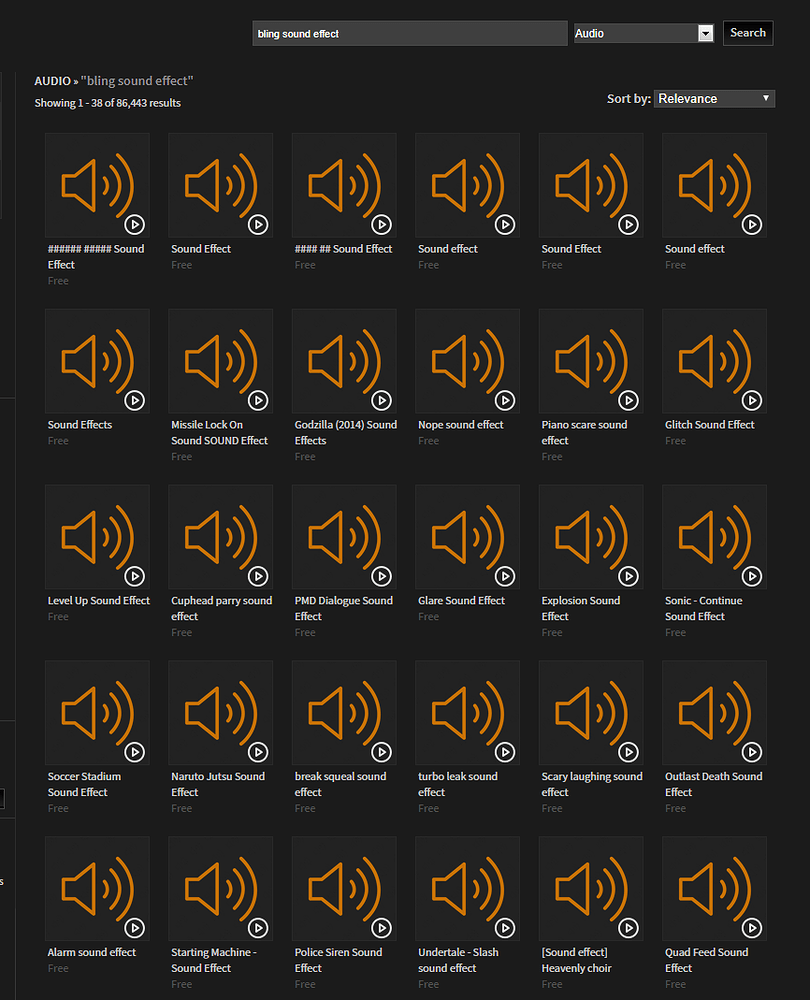This screenshot has height=1000, width=810.
Task: Open the "Piano scare sound effect" thumbnail
Action: pyautogui.click(x=591, y=360)
